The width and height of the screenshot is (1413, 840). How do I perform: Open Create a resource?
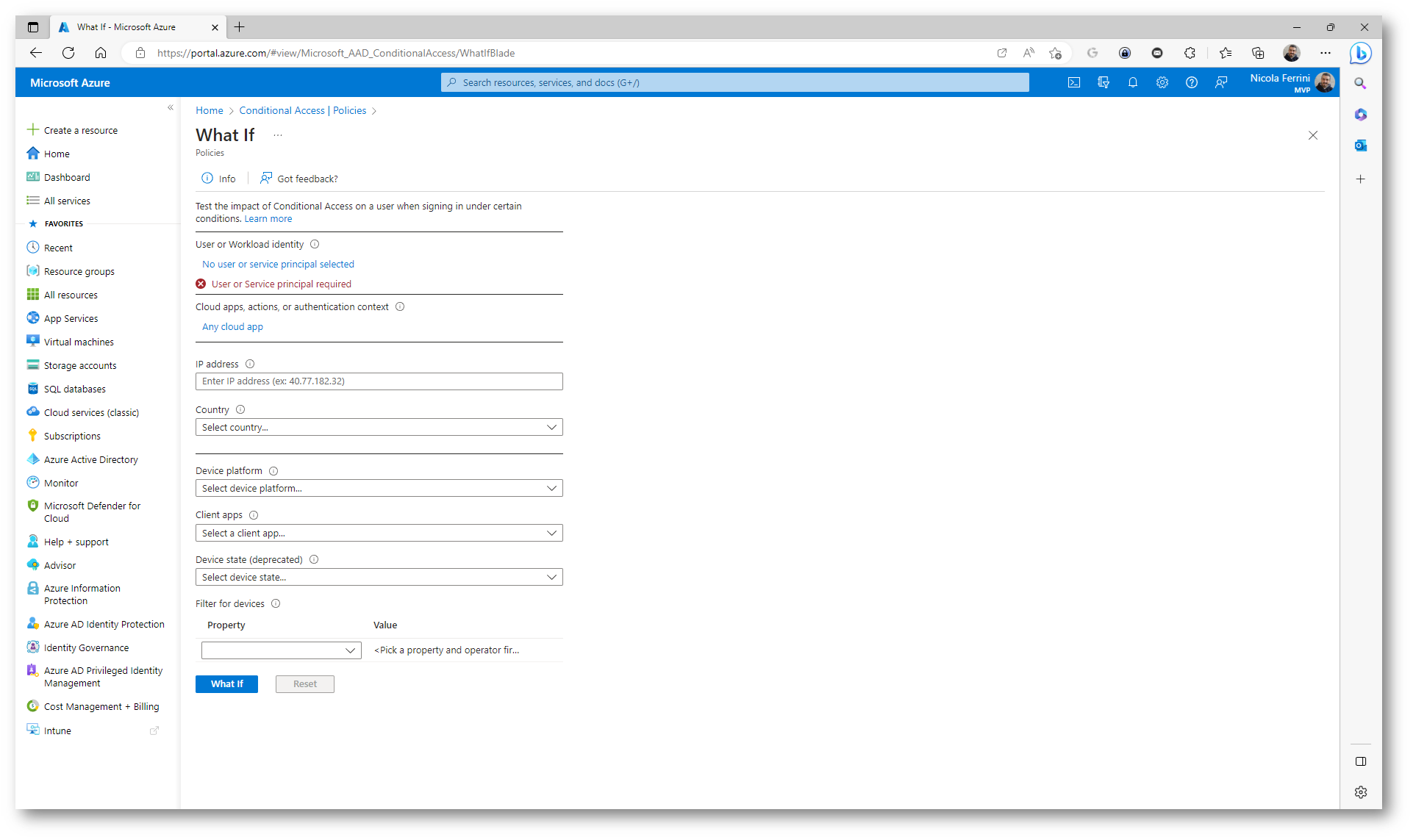click(72, 130)
